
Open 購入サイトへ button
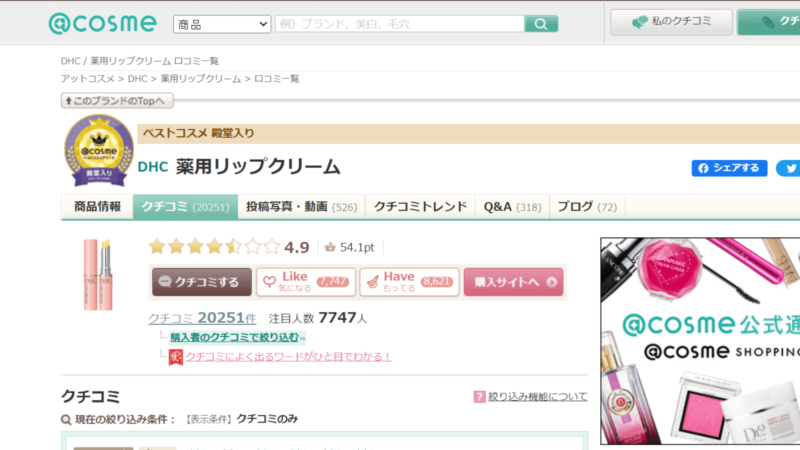click(513, 282)
